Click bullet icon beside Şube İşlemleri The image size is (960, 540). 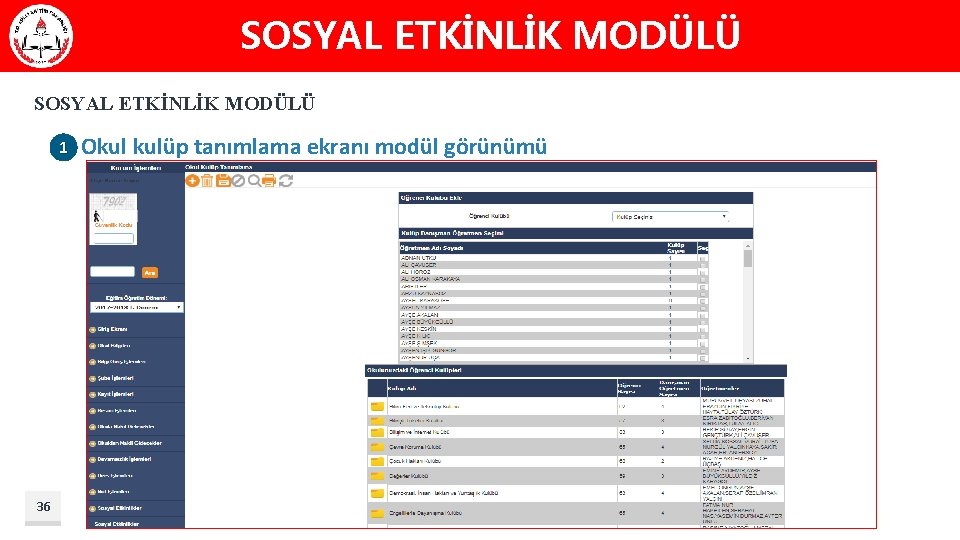point(92,378)
